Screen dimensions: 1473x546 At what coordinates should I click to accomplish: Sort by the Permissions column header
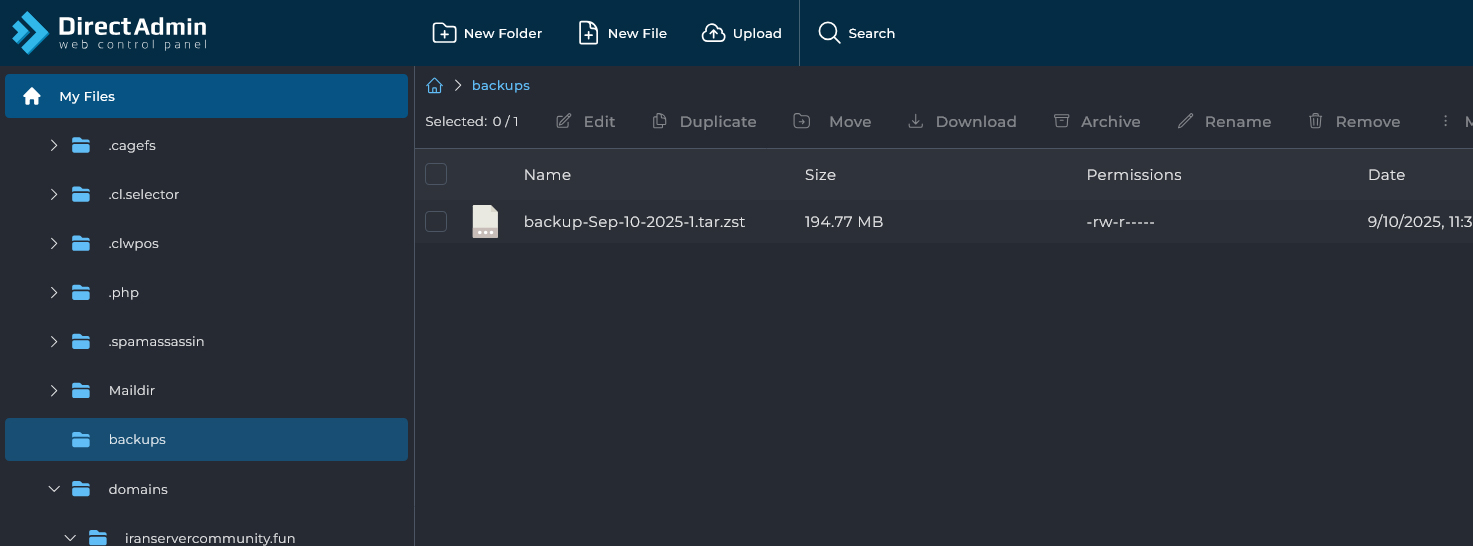coord(1134,174)
